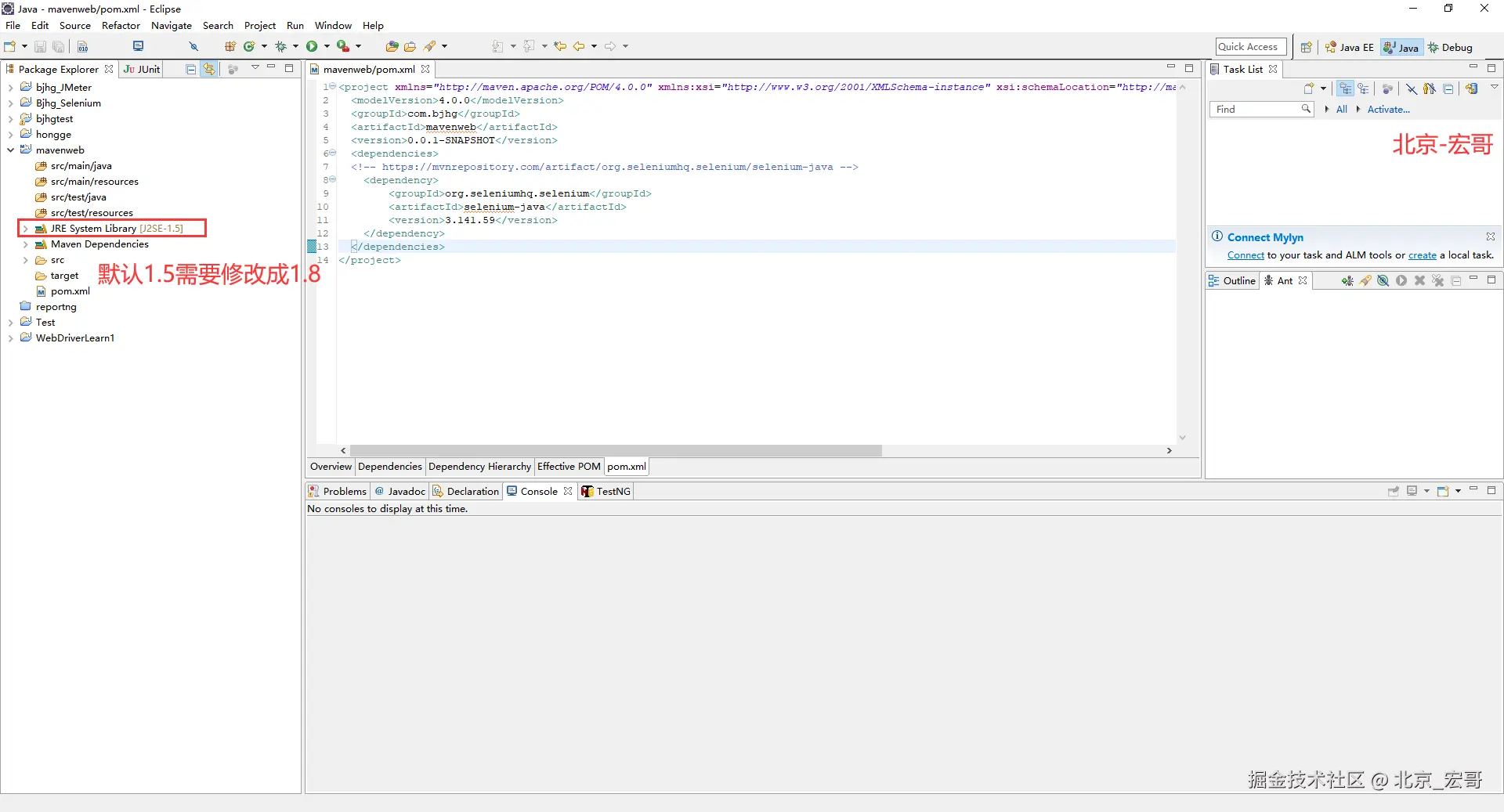Toggle Hide Completed Tasks in Task List
The image size is (1504, 812).
click(1411, 89)
